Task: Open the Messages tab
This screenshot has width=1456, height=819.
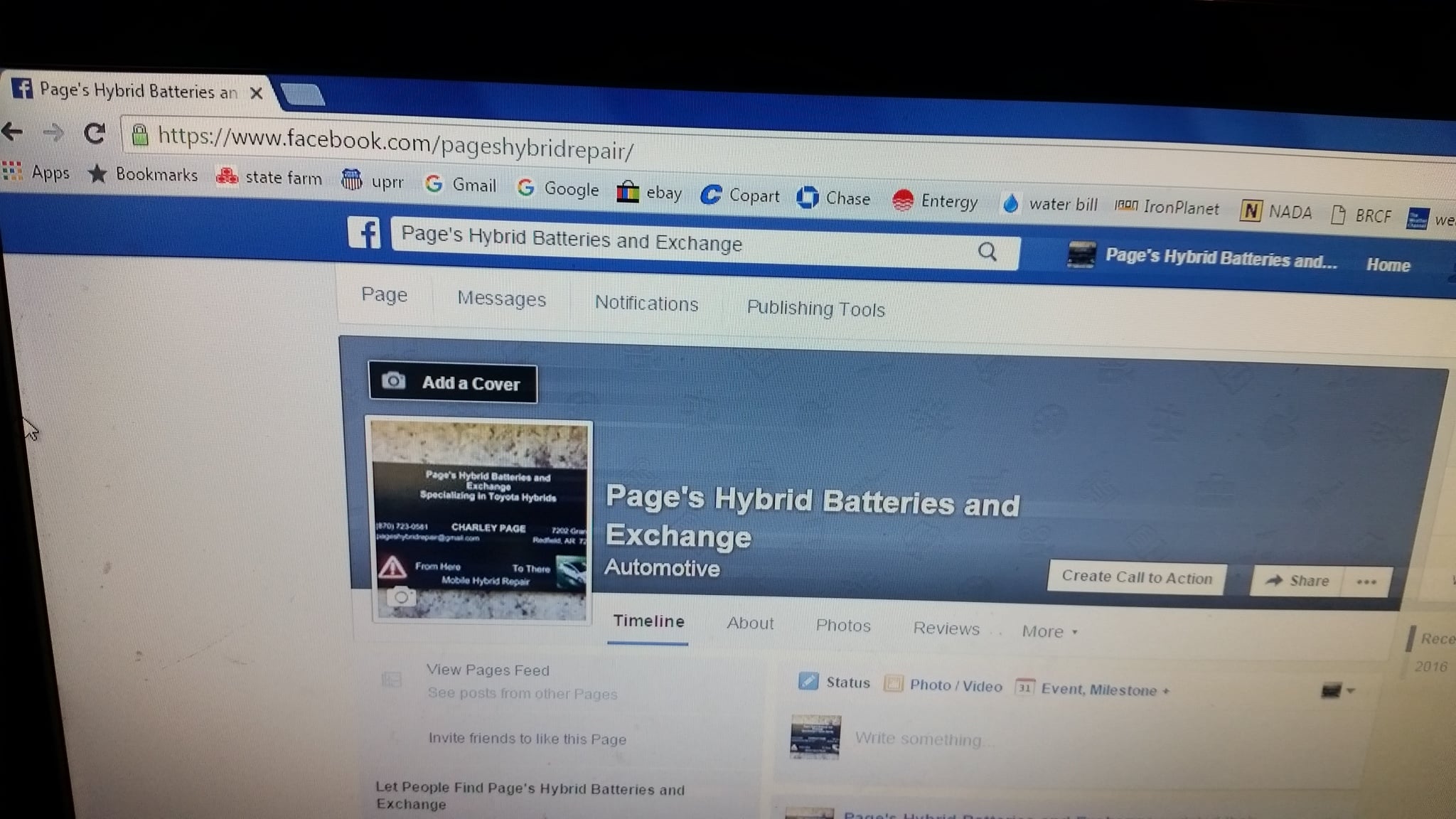Action: [x=501, y=299]
